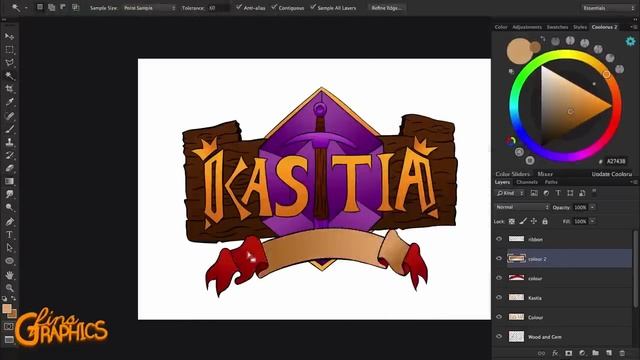Click the Lock All padlock icon
Image resolution: width=640 pixels, height=360 pixels.
(544, 221)
